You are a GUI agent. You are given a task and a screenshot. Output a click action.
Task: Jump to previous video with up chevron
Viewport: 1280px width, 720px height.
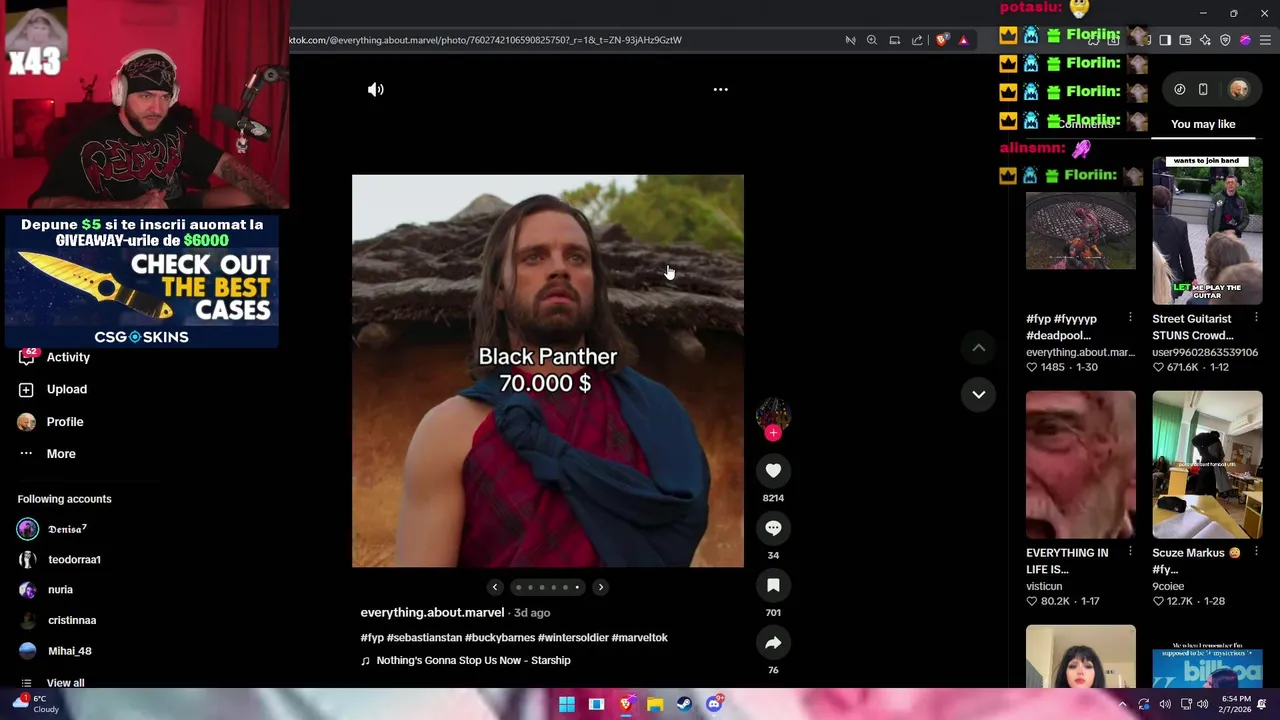979,348
